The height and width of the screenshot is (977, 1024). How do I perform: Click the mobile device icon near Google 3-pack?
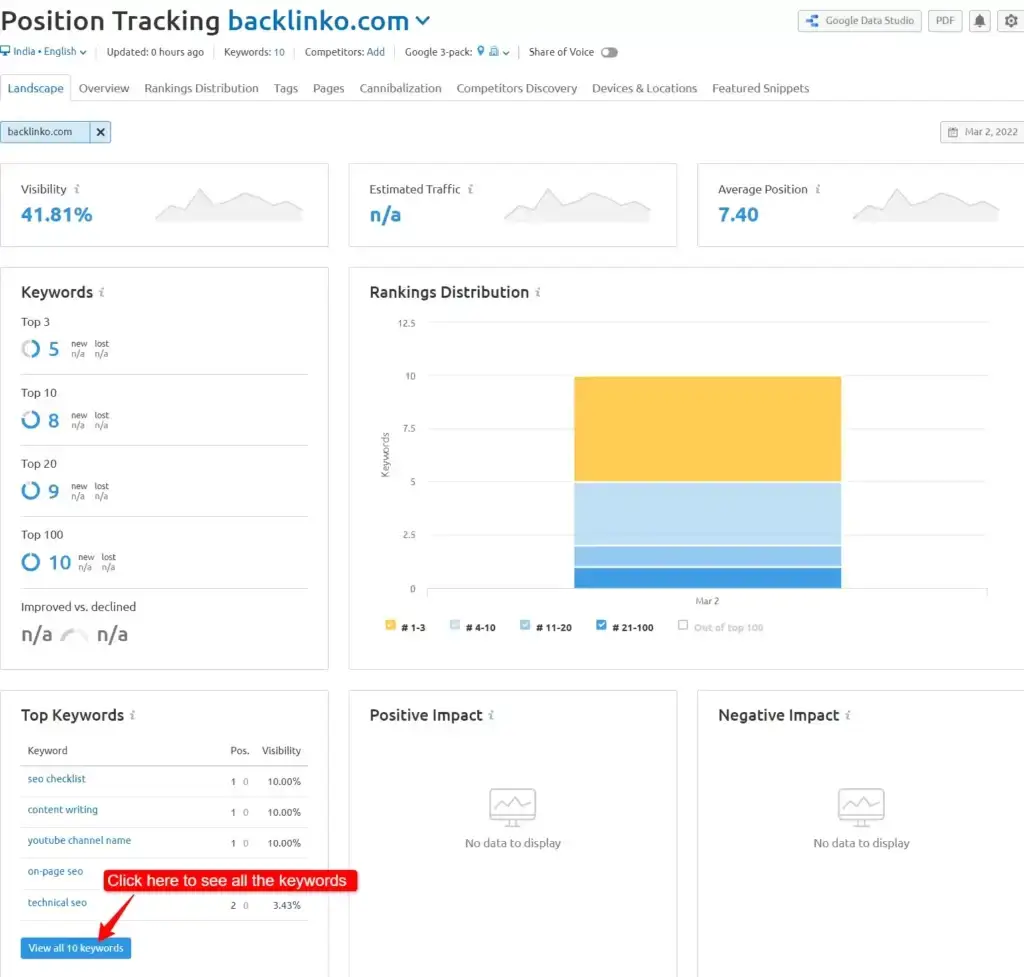click(x=494, y=52)
